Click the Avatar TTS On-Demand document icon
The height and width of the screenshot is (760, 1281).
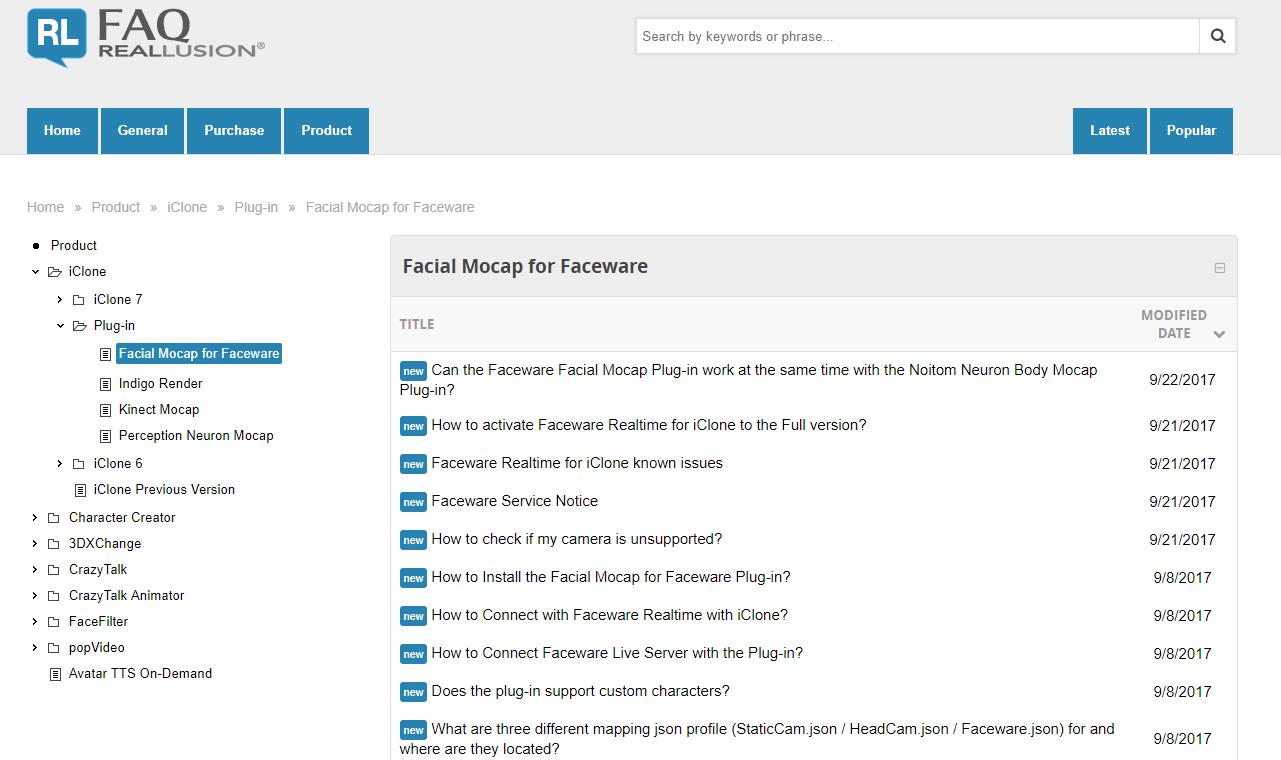[x=55, y=674]
